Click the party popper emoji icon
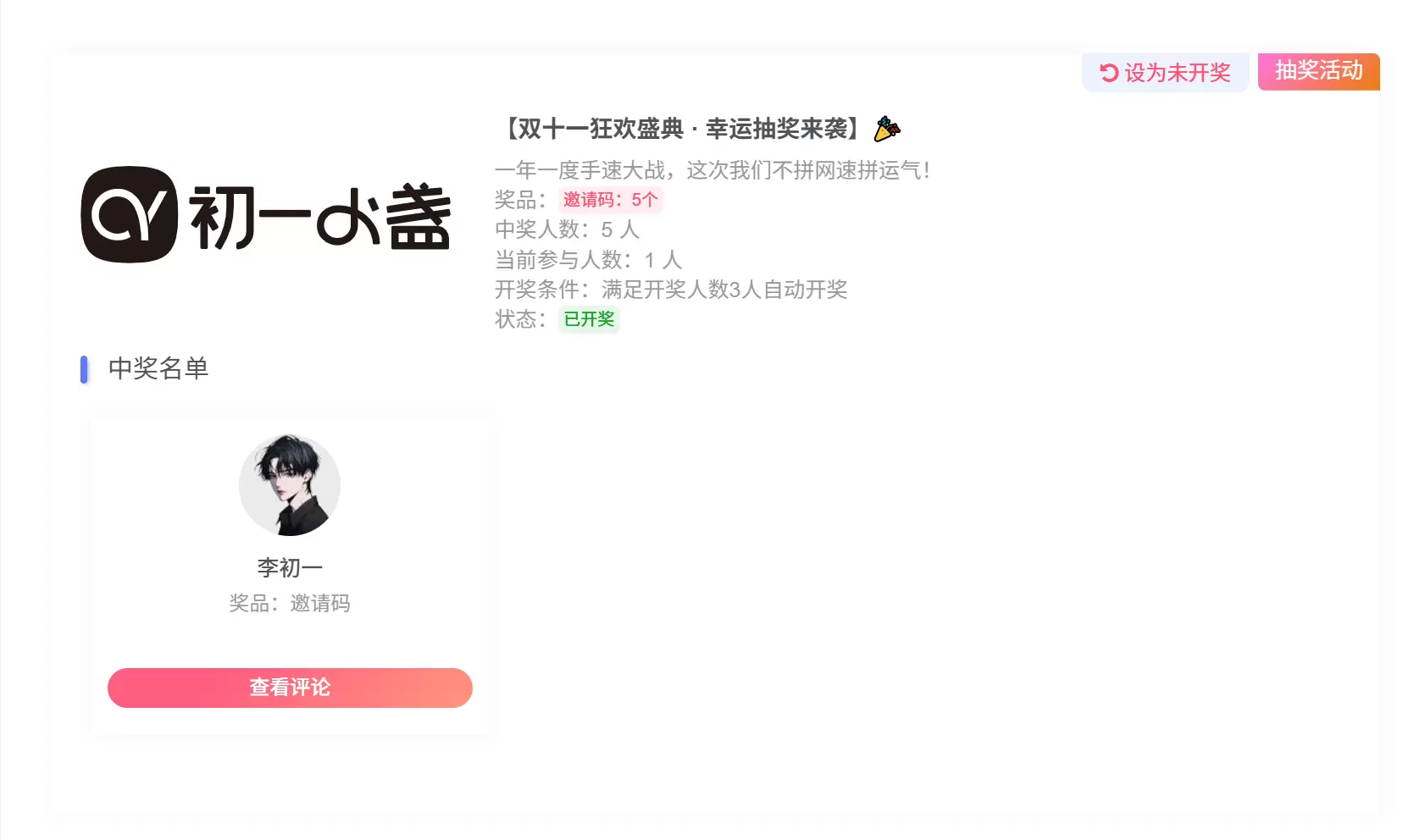This screenshot has width=1425, height=840. 887,129
